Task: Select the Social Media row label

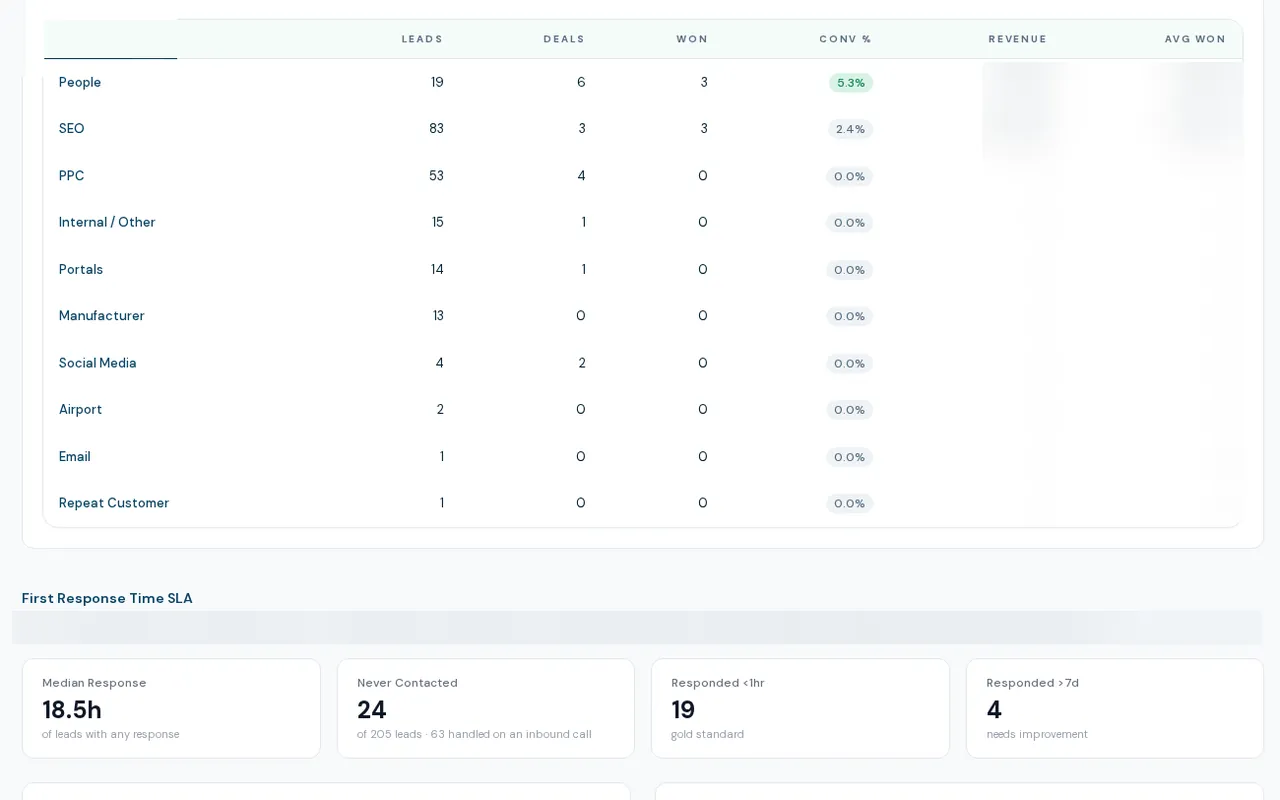Action: 98,363
